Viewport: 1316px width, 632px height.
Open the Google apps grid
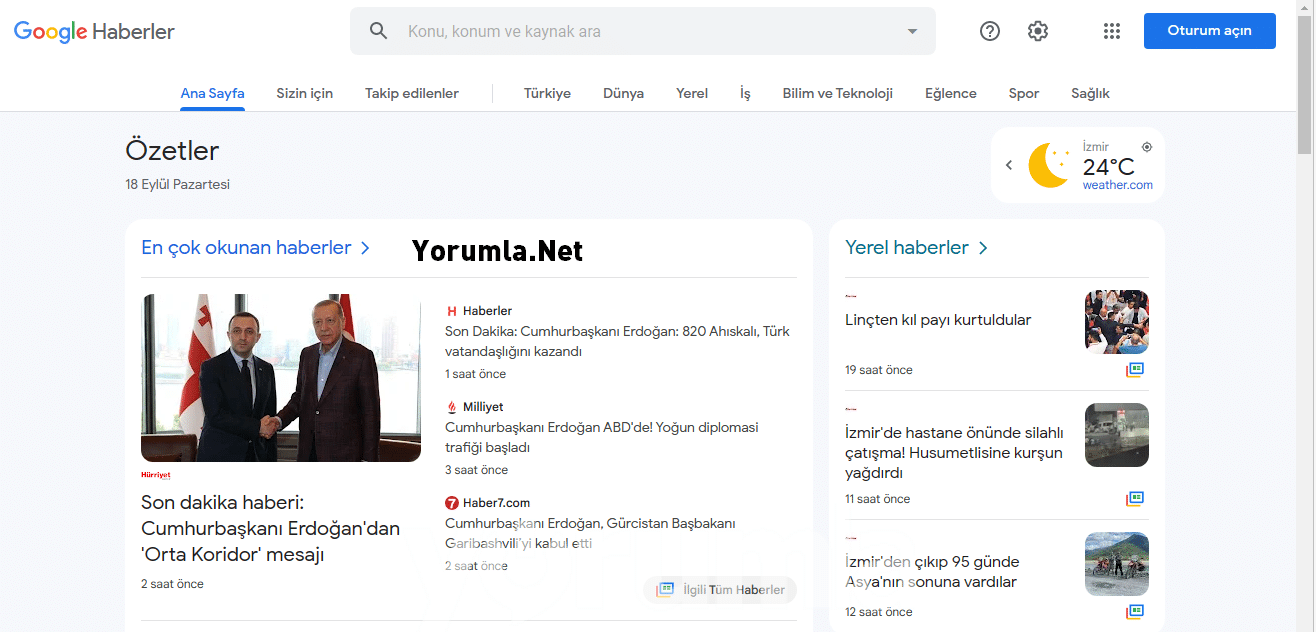tap(1112, 31)
